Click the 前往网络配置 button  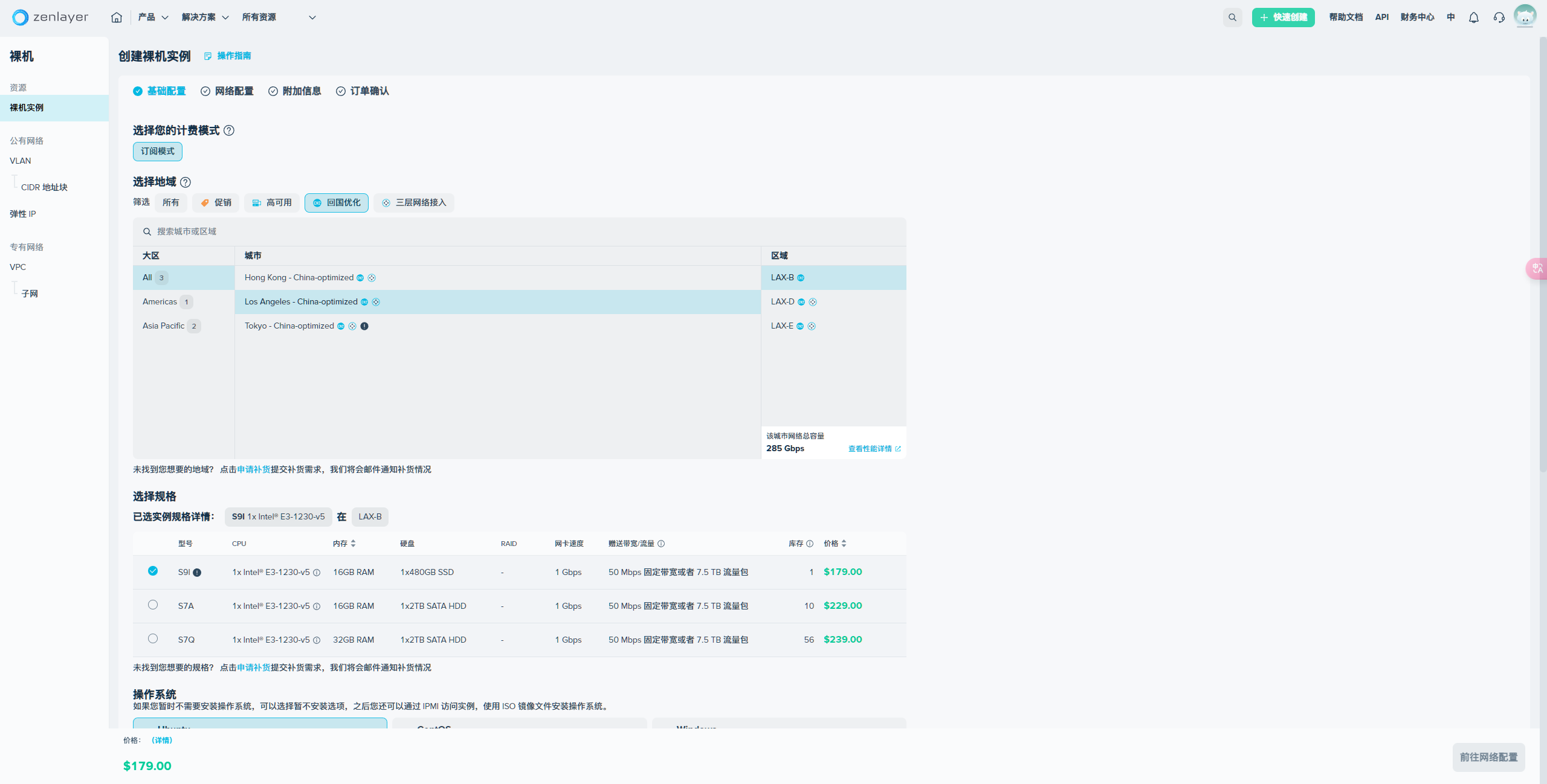click(x=1488, y=757)
